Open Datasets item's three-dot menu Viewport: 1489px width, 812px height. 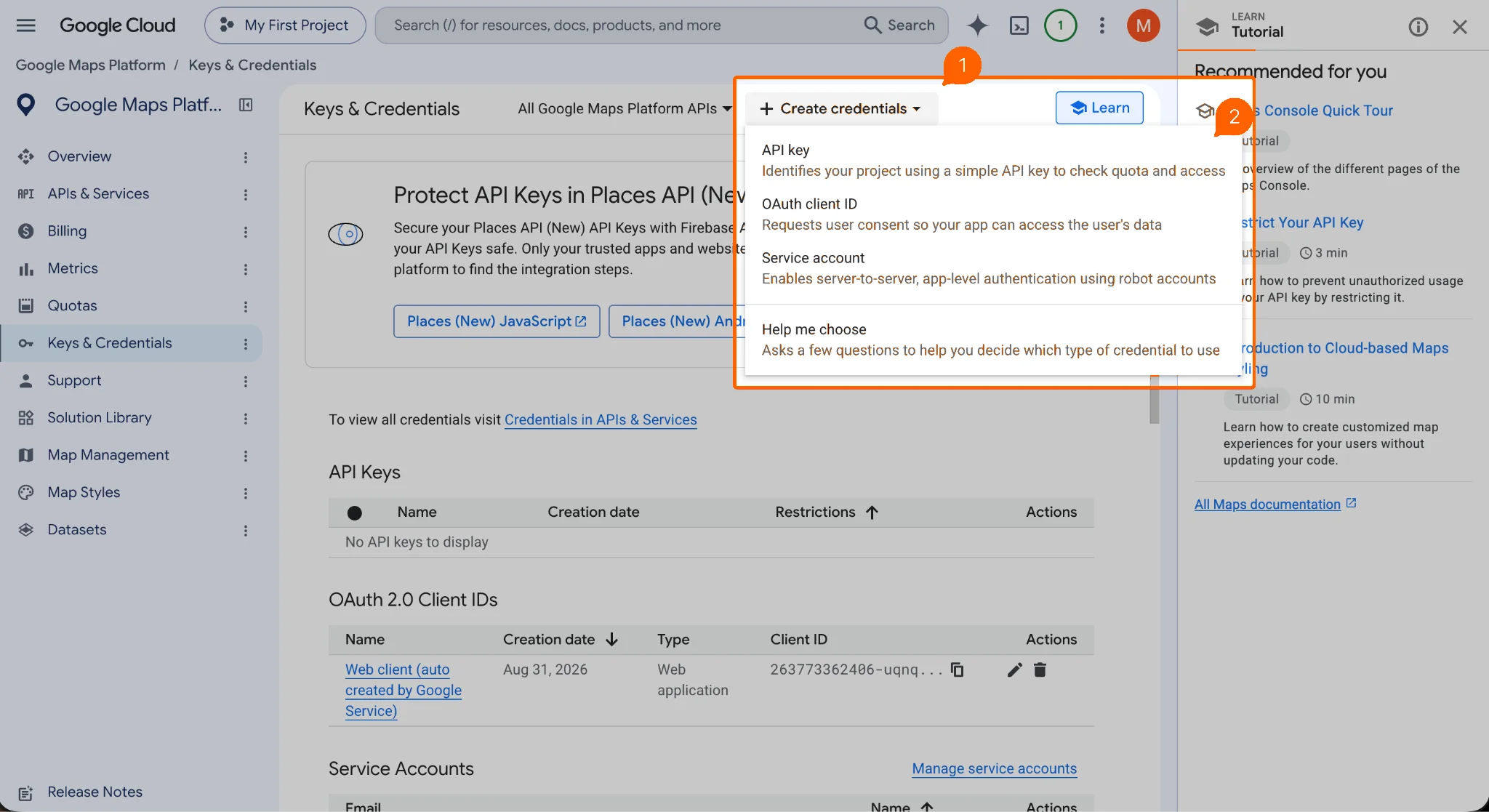246,530
